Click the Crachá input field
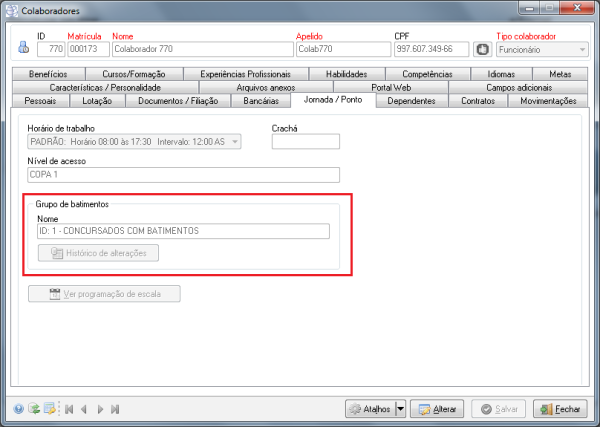The width and height of the screenshot is (600, 427). pyautogui.click(x=305, y=142)
